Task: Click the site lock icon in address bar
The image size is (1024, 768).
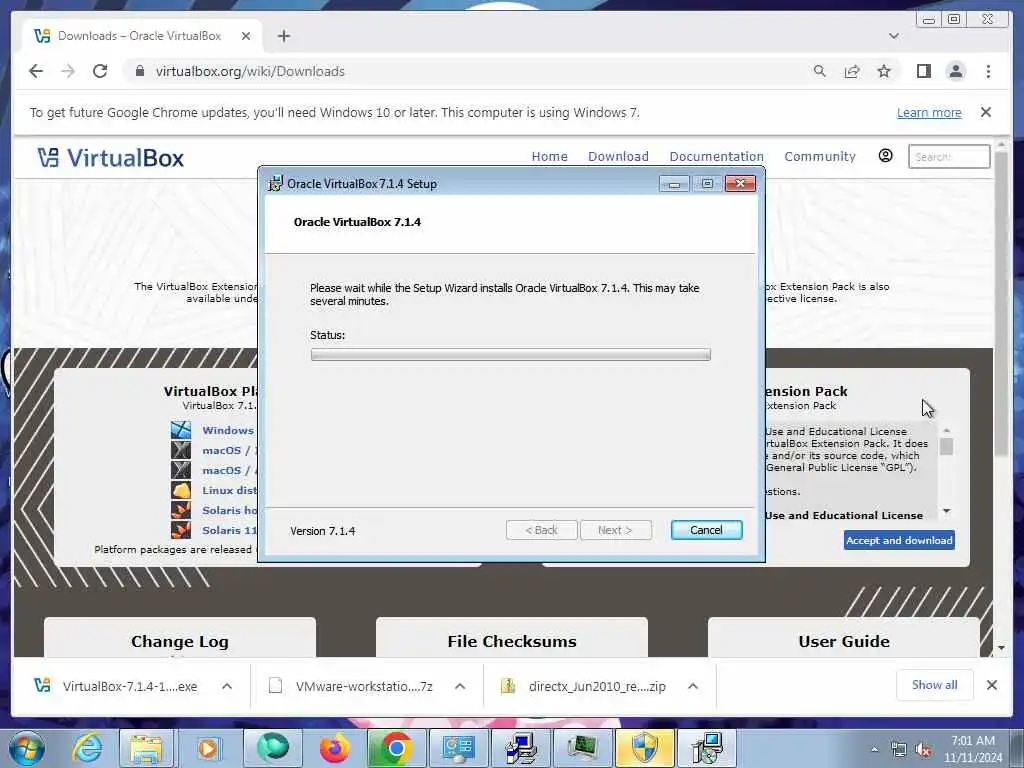Action: [x=139, y=71]
